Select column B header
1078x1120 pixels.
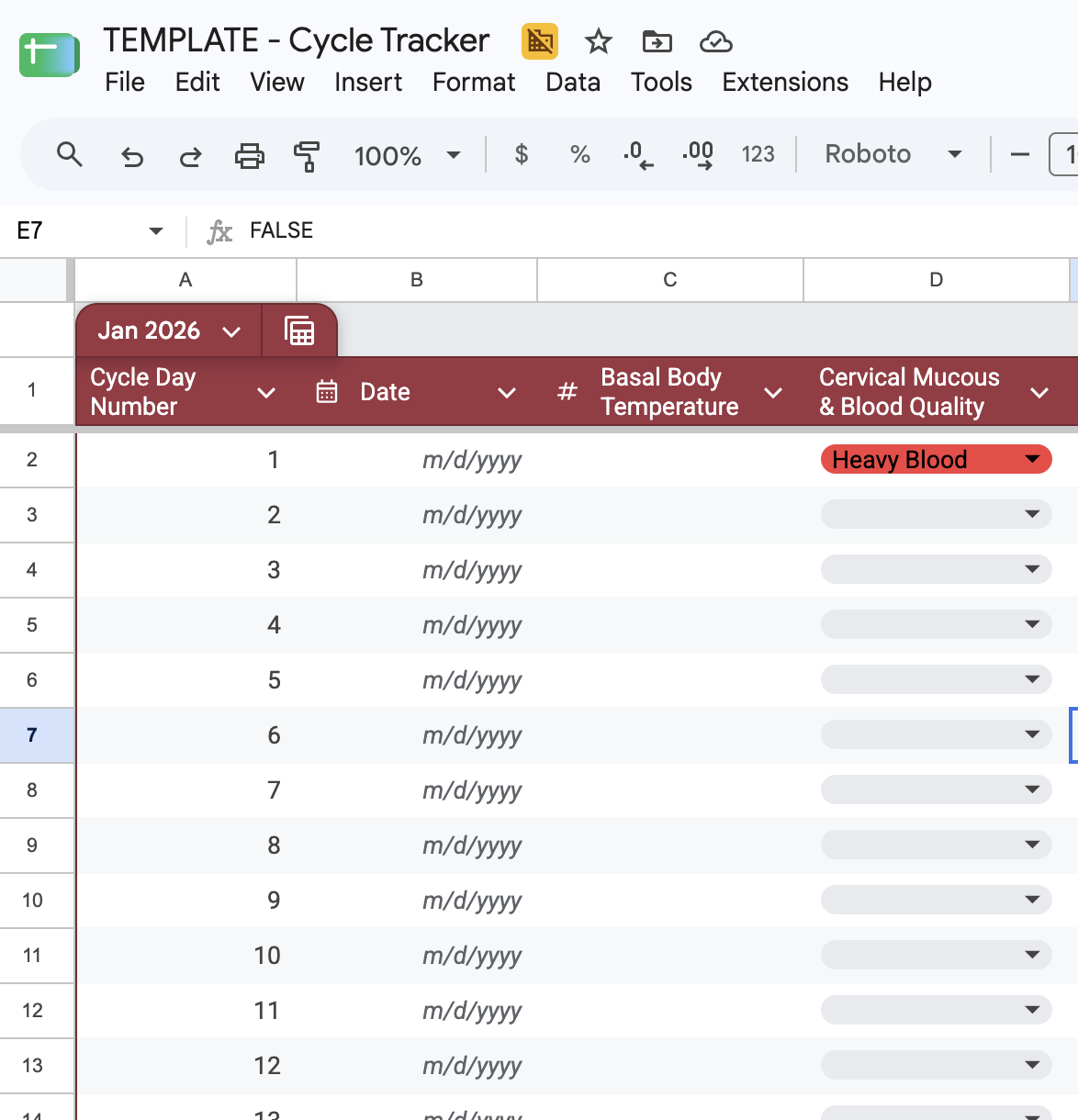pyautogui.click(x=417, y=280)
